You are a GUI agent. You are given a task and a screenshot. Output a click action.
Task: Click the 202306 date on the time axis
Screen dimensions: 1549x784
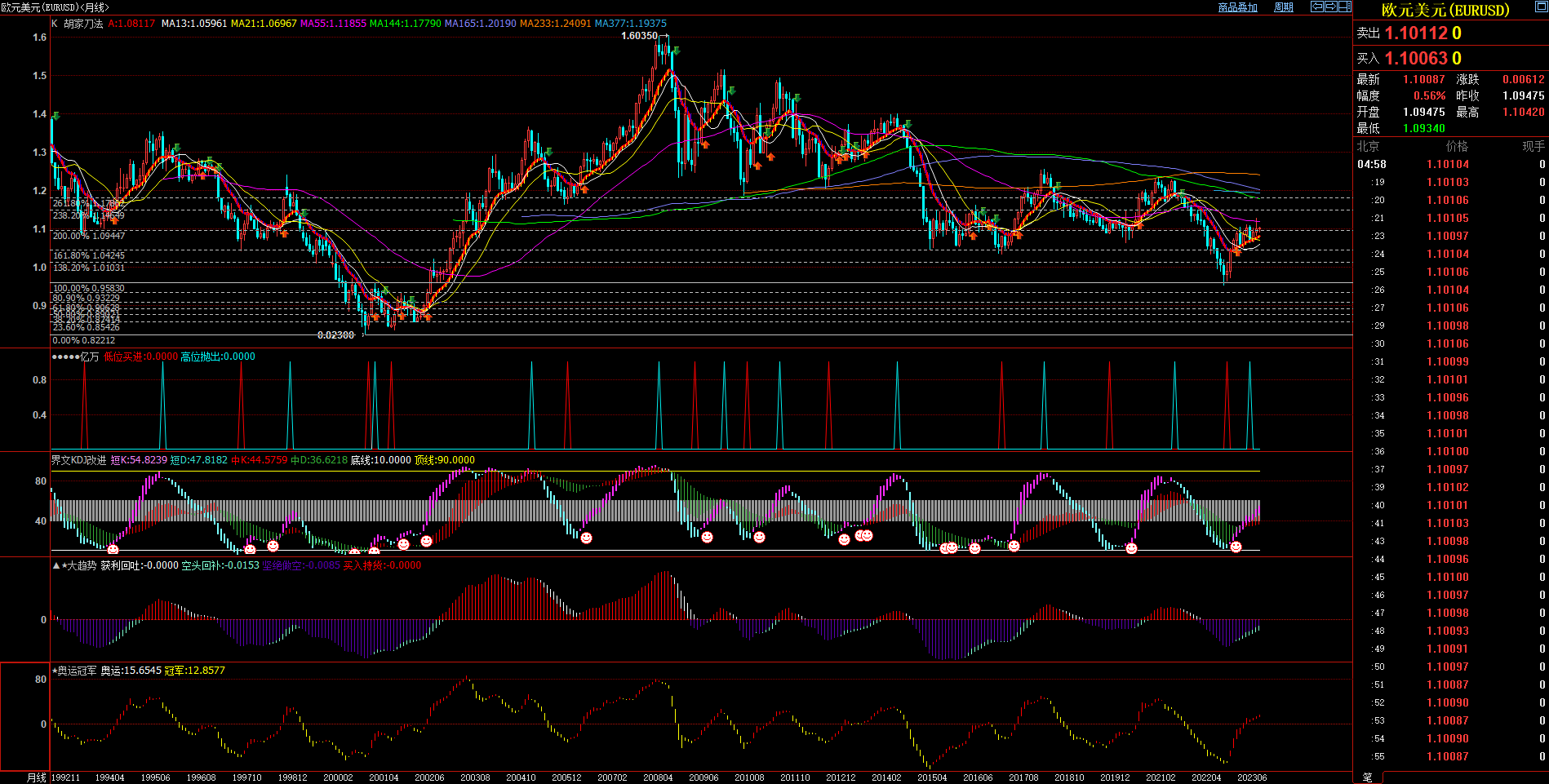point(1251,777)
